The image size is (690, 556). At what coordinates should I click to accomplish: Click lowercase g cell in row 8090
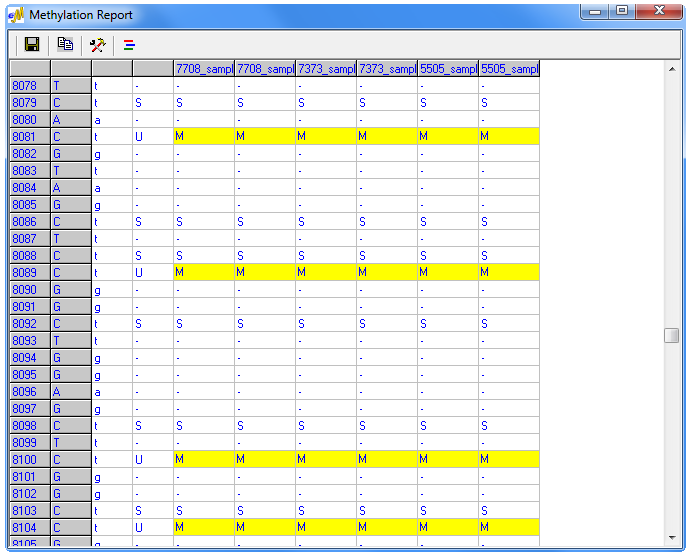point(112,290)
